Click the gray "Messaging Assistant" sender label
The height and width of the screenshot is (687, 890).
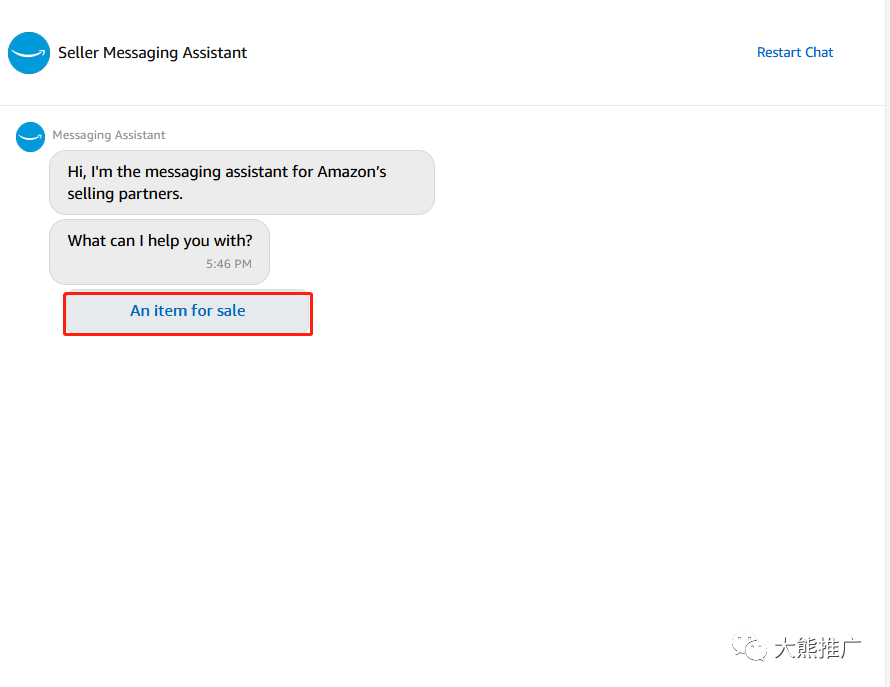109,135
